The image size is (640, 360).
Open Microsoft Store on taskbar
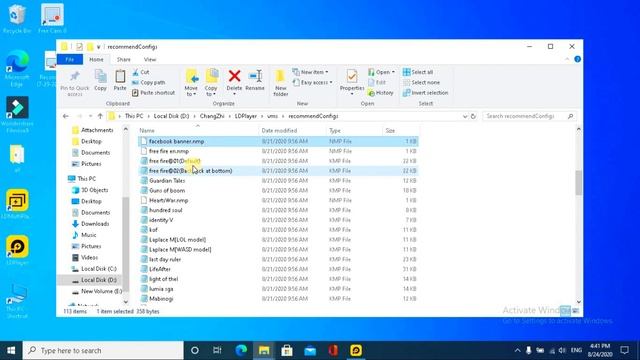click(x=287, y=350)
